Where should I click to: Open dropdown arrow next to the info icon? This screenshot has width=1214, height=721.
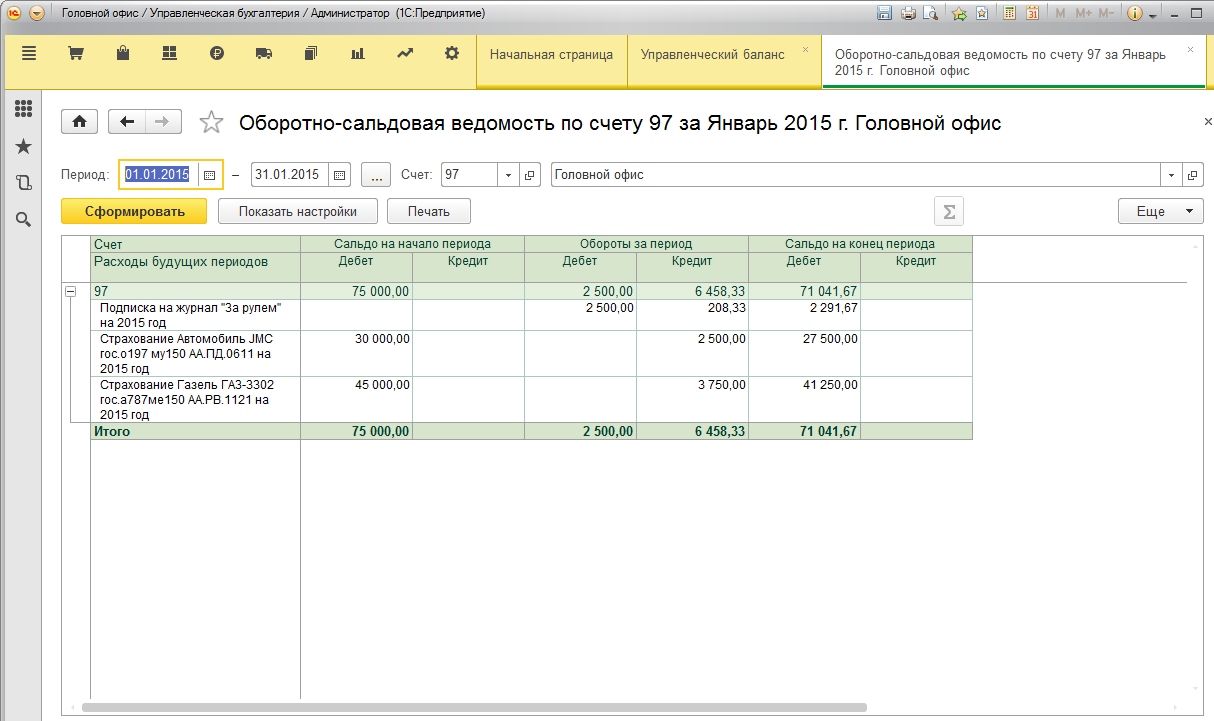pos(1153,15)
